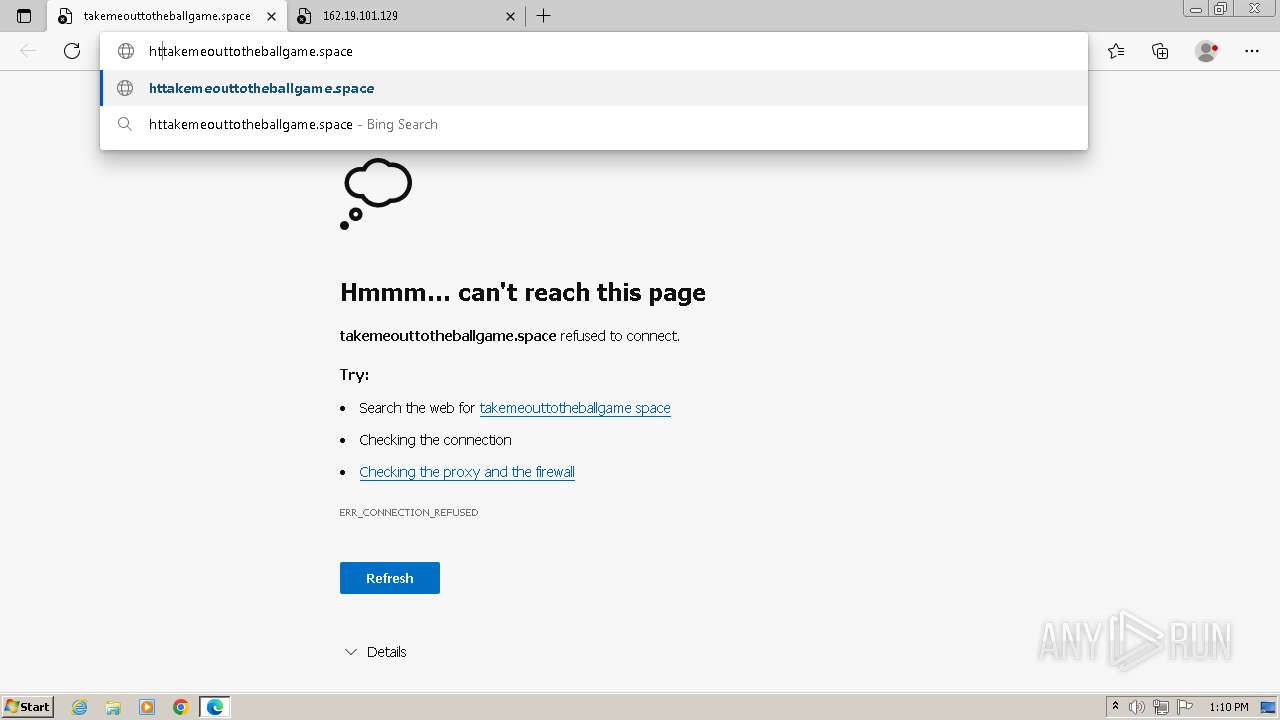Open the user profile avatar
Viewport: 1280px width, 720px height.
pyautogui.click(x=1207, y=51)
